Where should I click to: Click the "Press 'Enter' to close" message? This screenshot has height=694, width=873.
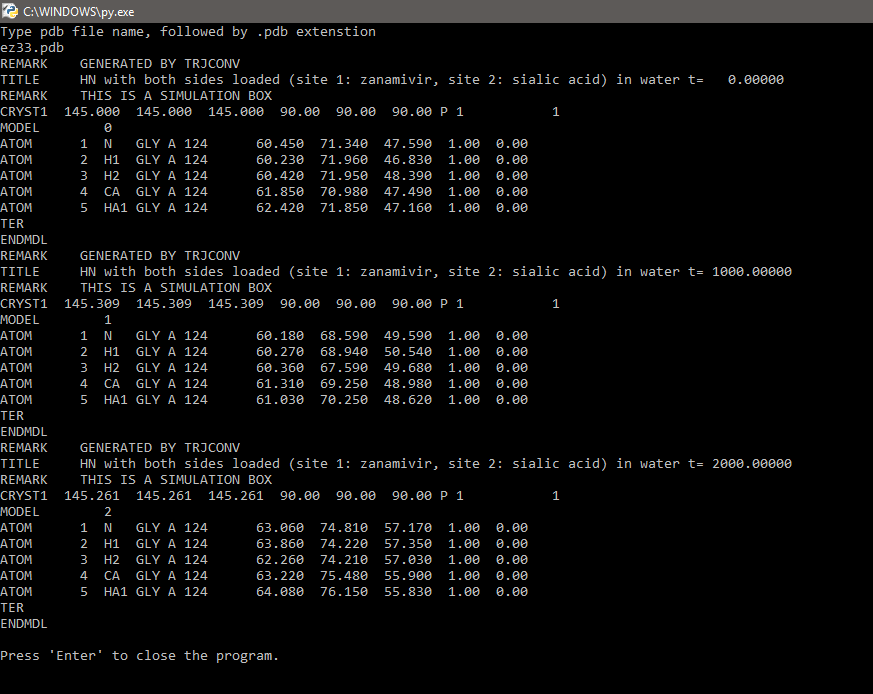point(139,656)
